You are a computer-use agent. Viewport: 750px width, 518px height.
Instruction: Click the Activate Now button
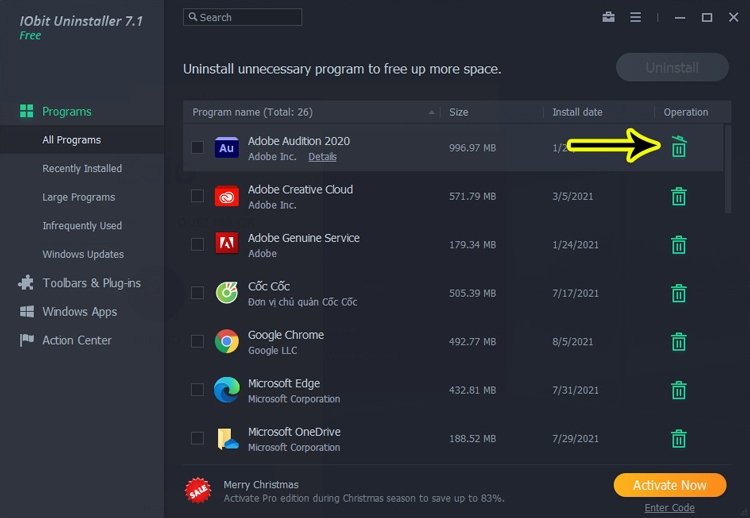pyautogui.click(x=670, y=485)
